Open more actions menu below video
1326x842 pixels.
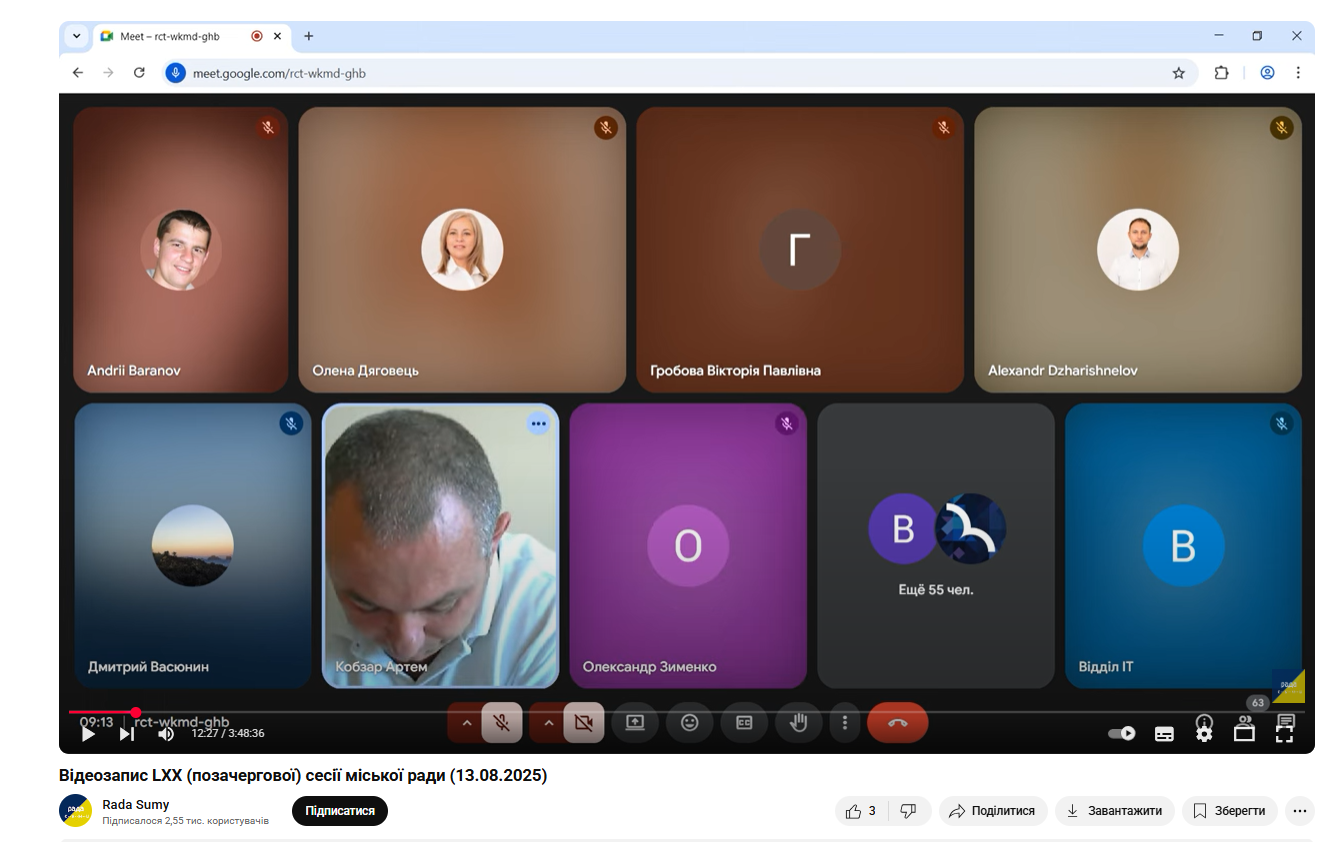pos(1299,811)
